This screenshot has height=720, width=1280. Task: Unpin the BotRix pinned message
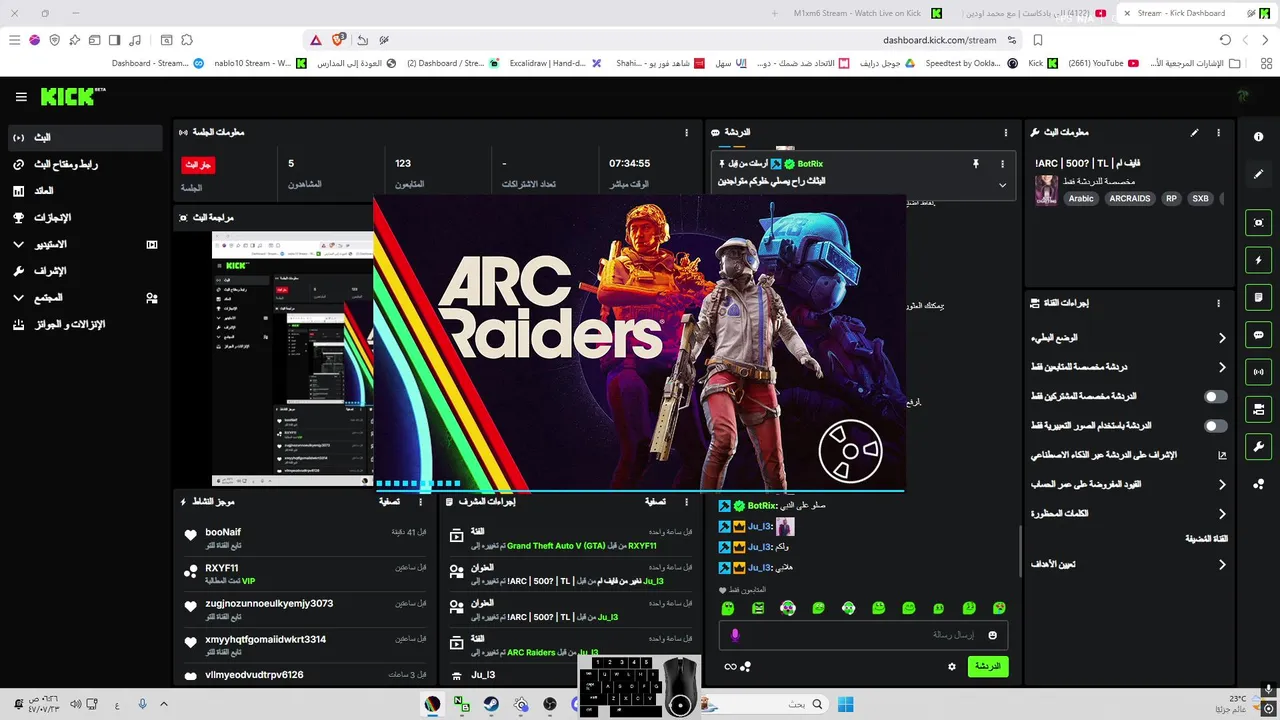(x=976, y=163)
